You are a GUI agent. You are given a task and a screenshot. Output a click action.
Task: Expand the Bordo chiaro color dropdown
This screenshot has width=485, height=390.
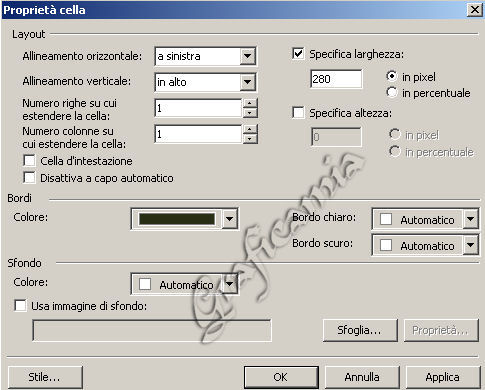point(470,219)
